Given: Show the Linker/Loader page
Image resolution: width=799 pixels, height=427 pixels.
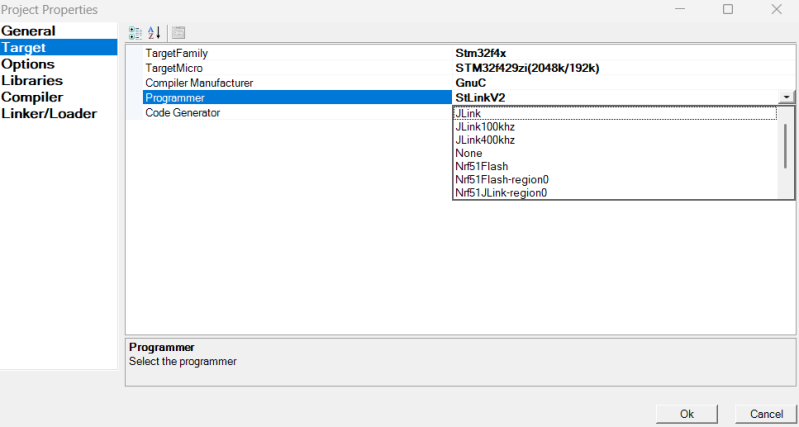Looking at the screenshot, I should pyautogui.click(x=49, y=113).
